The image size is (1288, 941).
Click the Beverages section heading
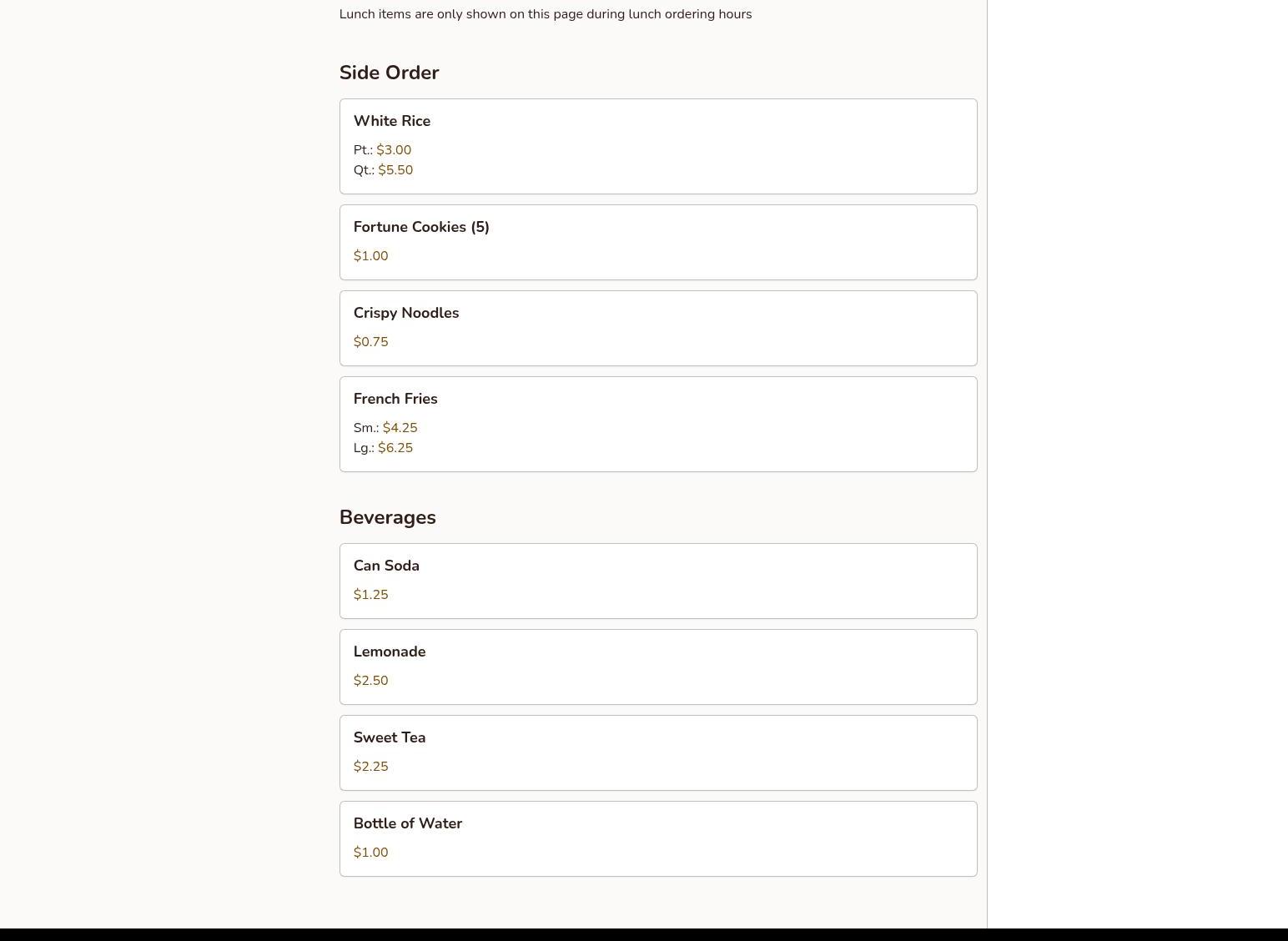pos(387,517)
